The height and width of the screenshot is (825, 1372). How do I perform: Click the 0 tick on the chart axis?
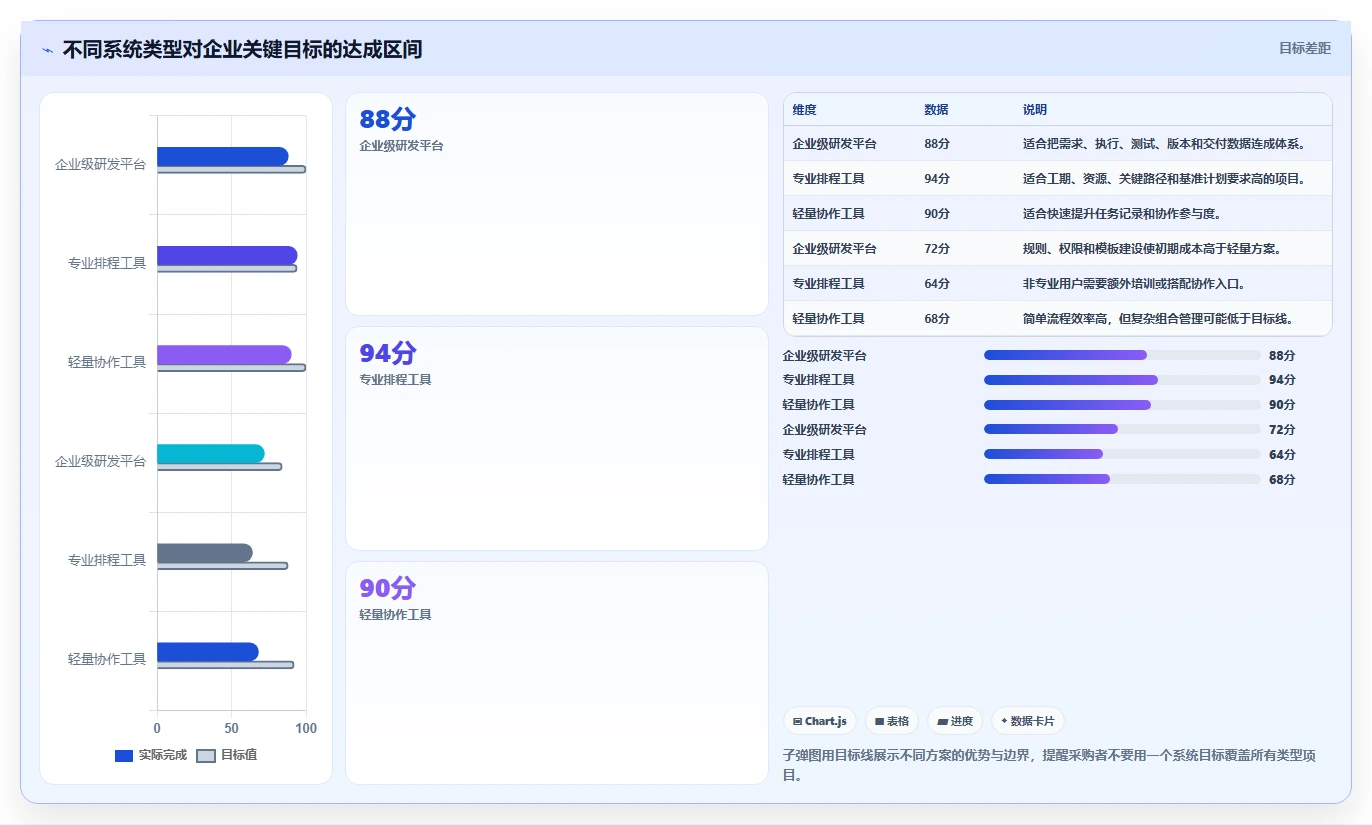click(157, 728)
